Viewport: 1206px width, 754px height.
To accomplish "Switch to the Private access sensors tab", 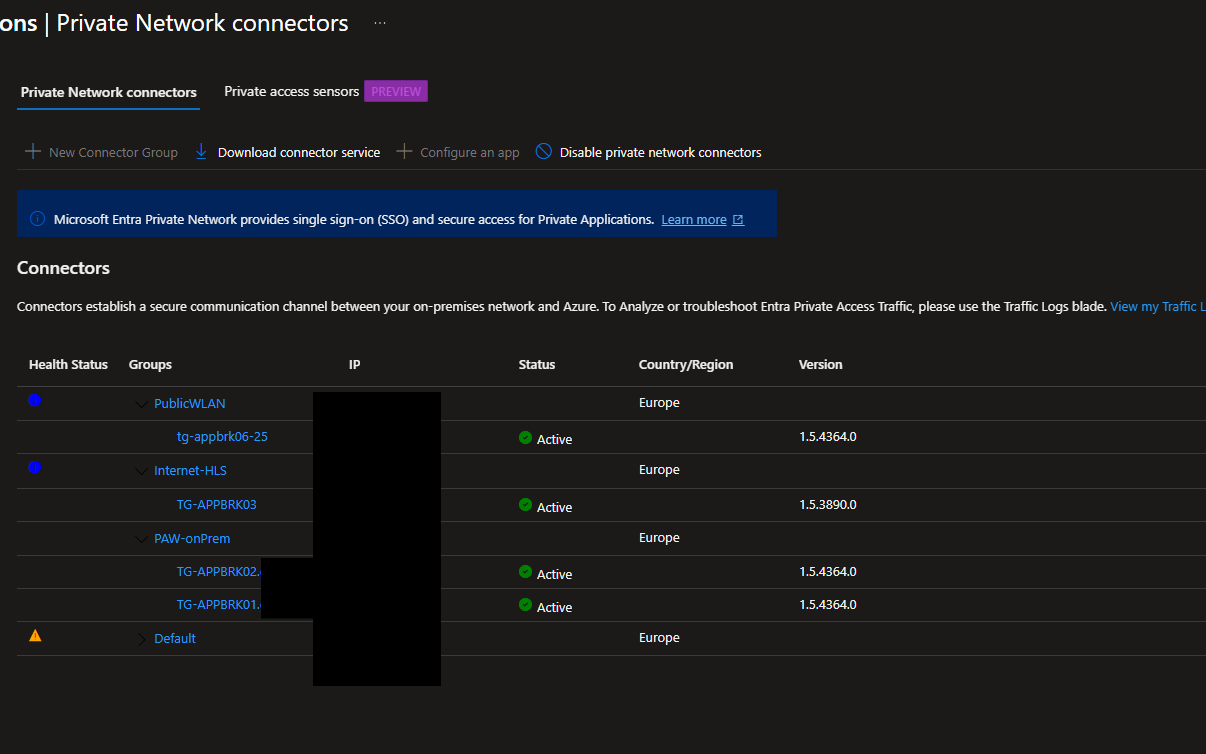I will pyautogui.click(x=291, y=91).
